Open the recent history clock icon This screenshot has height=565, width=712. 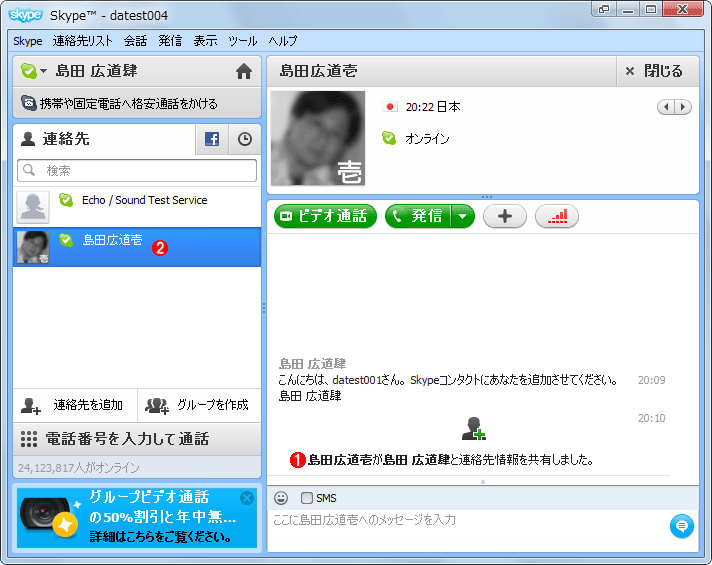click(x=245, y=139)
